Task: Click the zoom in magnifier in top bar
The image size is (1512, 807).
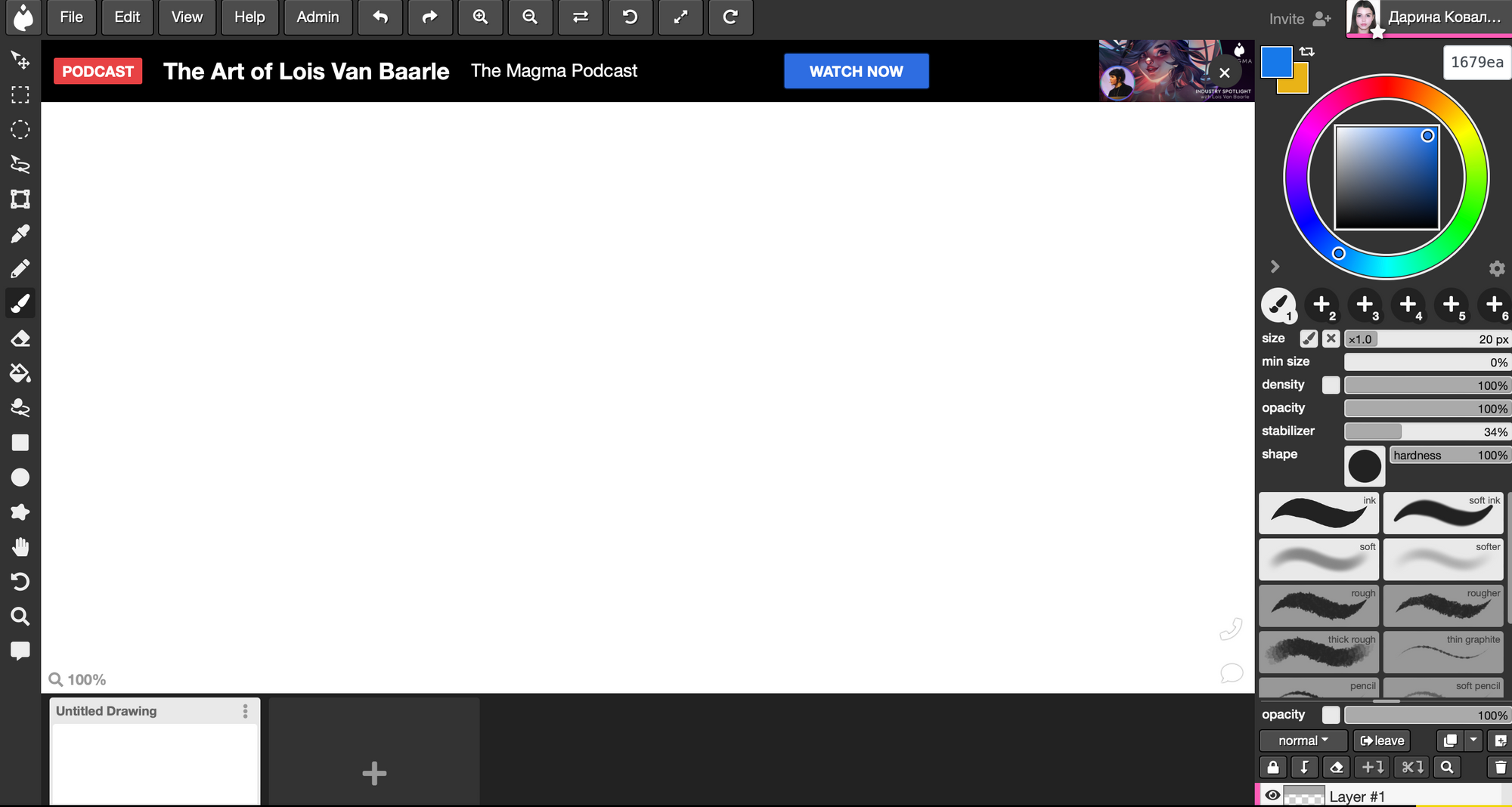Action: 480,17
